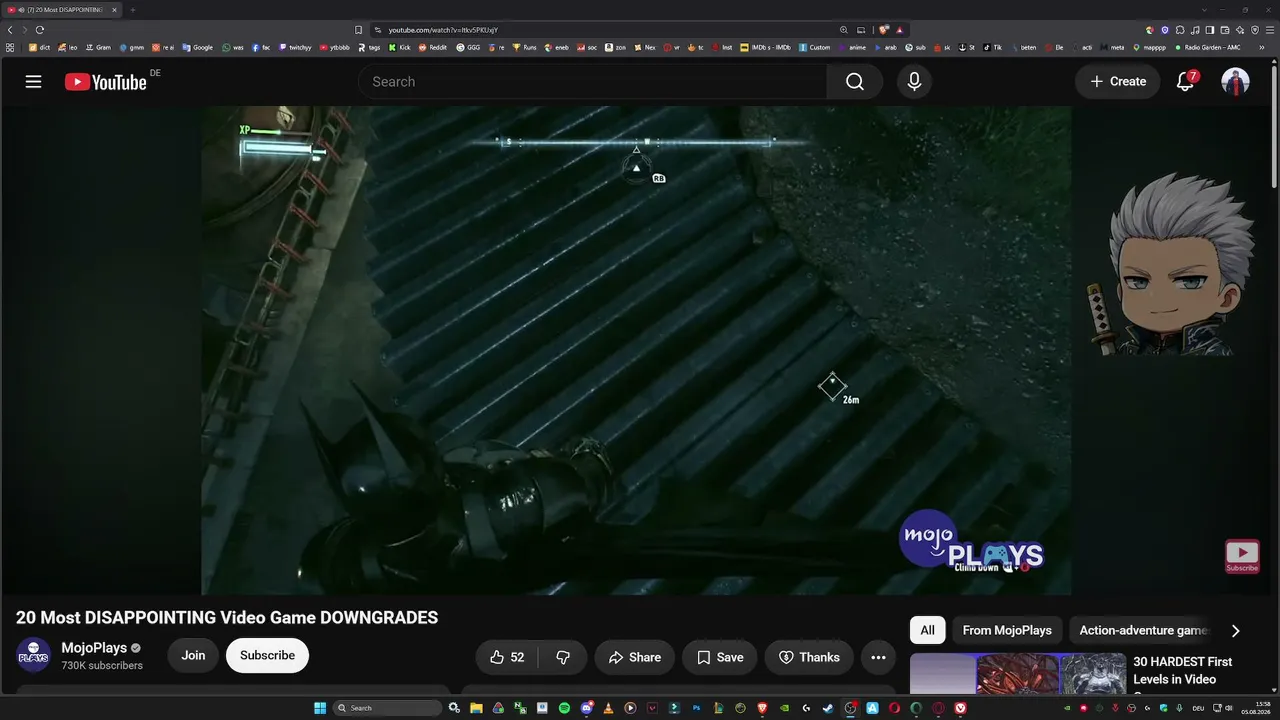
Task: Open the 30 HARDEST First Levels video thumbnail
Action: click(1018, 674)
